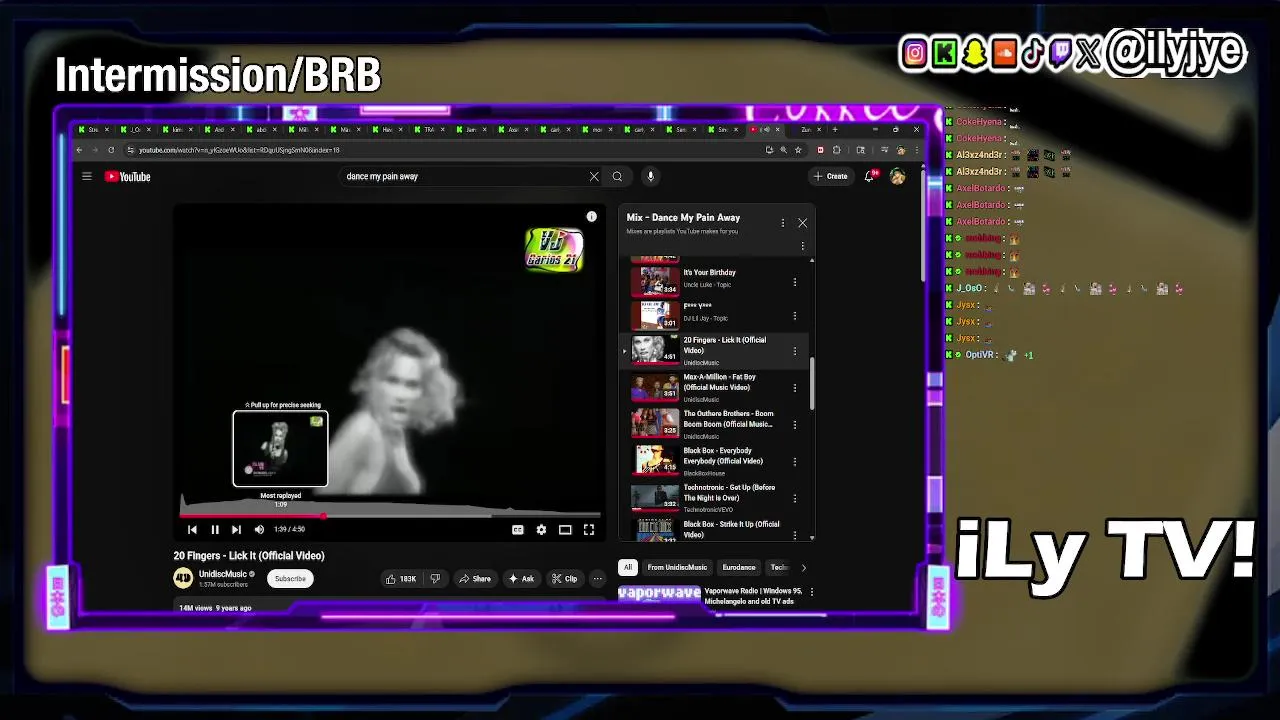Enter full screen video mode

tap(589, 530)
